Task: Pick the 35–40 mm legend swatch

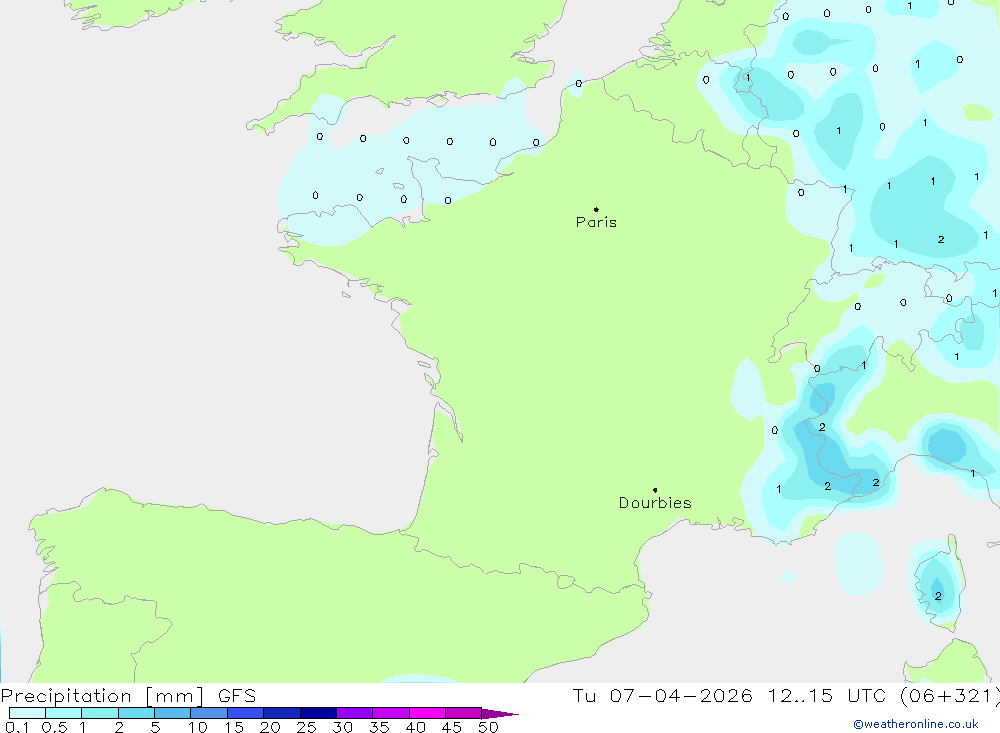Action: 391,713
